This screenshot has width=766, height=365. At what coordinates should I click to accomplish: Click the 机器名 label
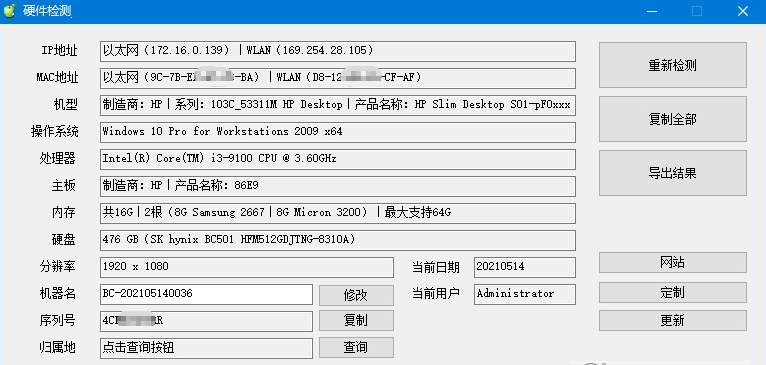tap(58, 293)
